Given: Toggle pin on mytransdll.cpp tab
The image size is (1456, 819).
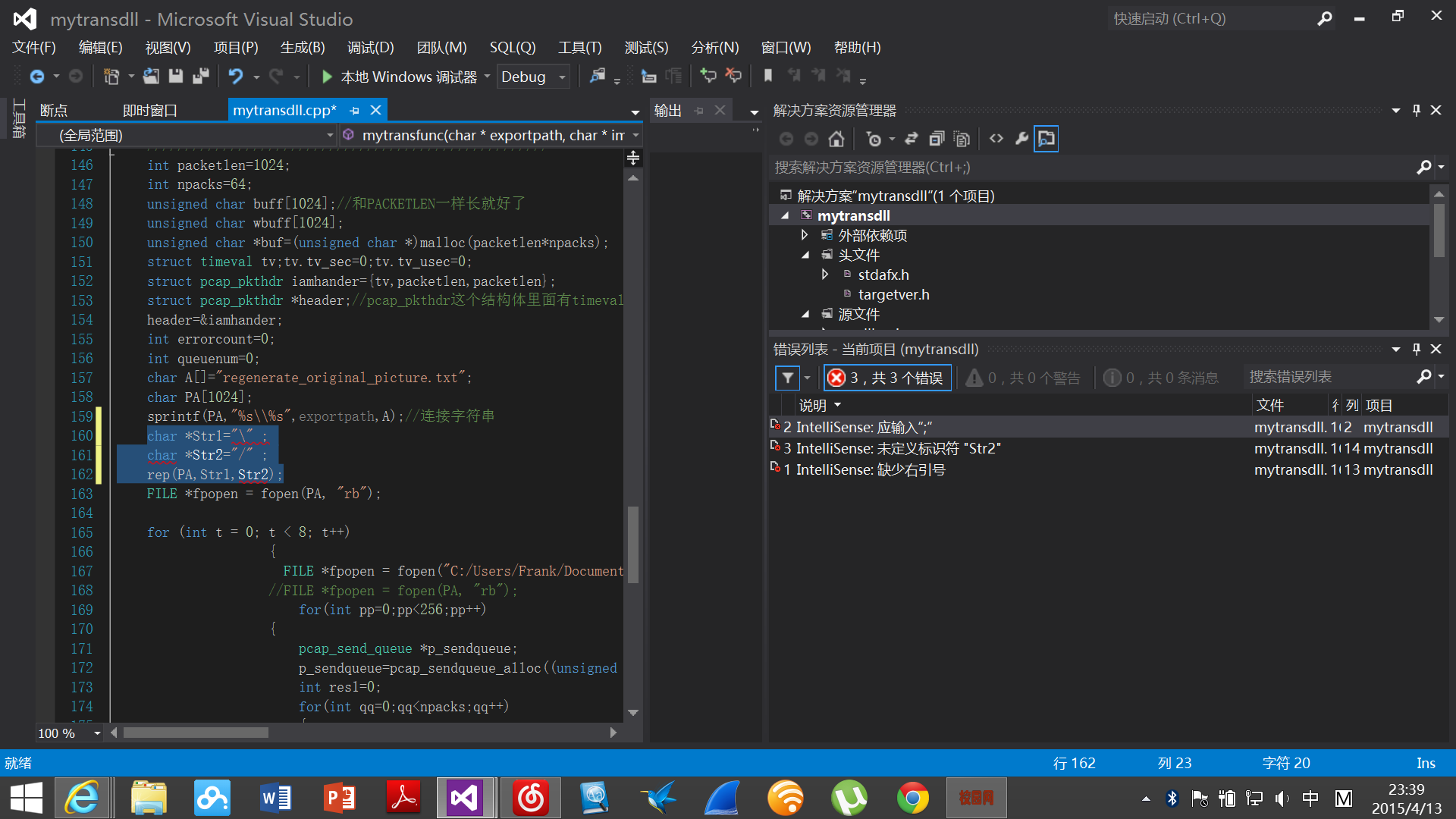Looking at the screenshot, I should (x=354, y=111).
